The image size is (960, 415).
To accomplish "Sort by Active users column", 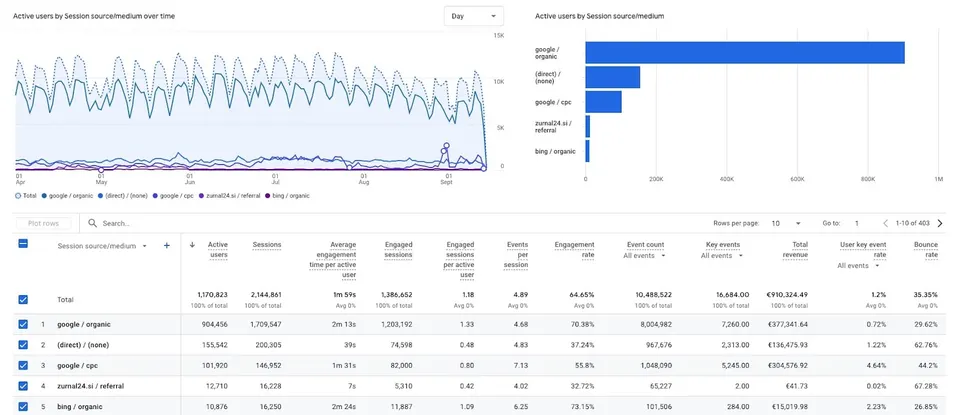I will [x=218, y=249].
